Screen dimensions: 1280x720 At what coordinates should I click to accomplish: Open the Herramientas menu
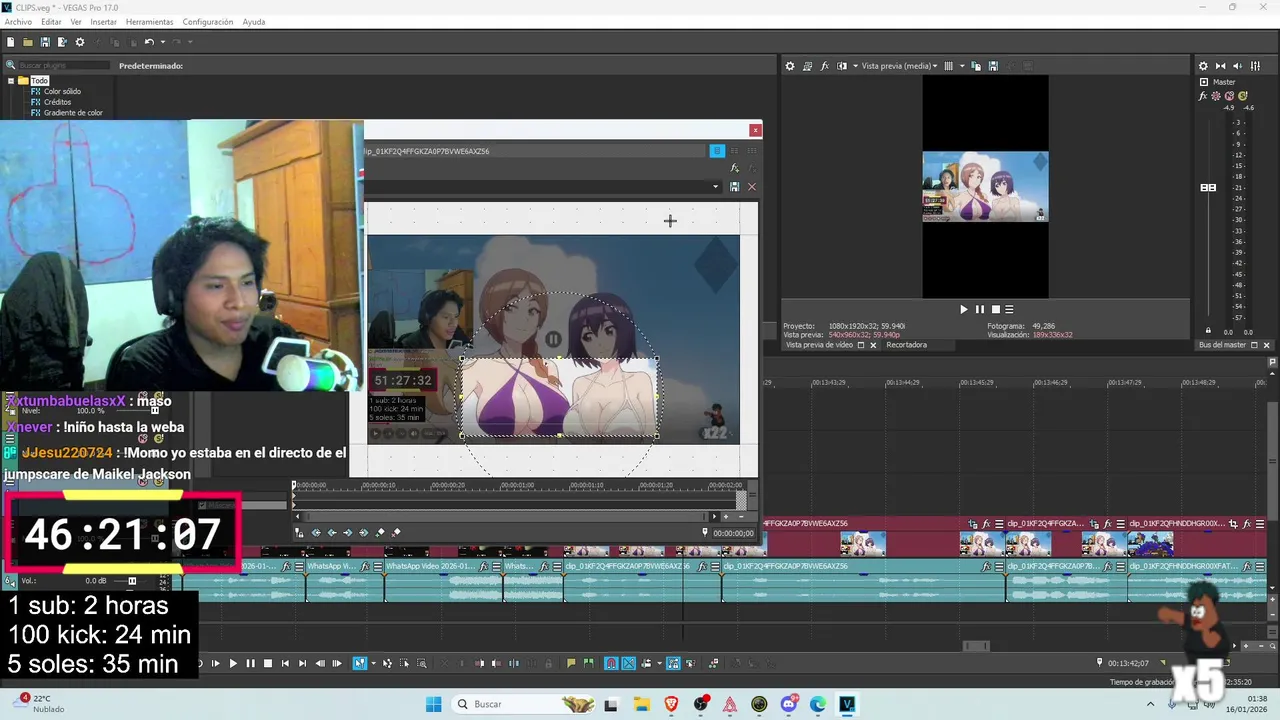click(x=149, y=22)
